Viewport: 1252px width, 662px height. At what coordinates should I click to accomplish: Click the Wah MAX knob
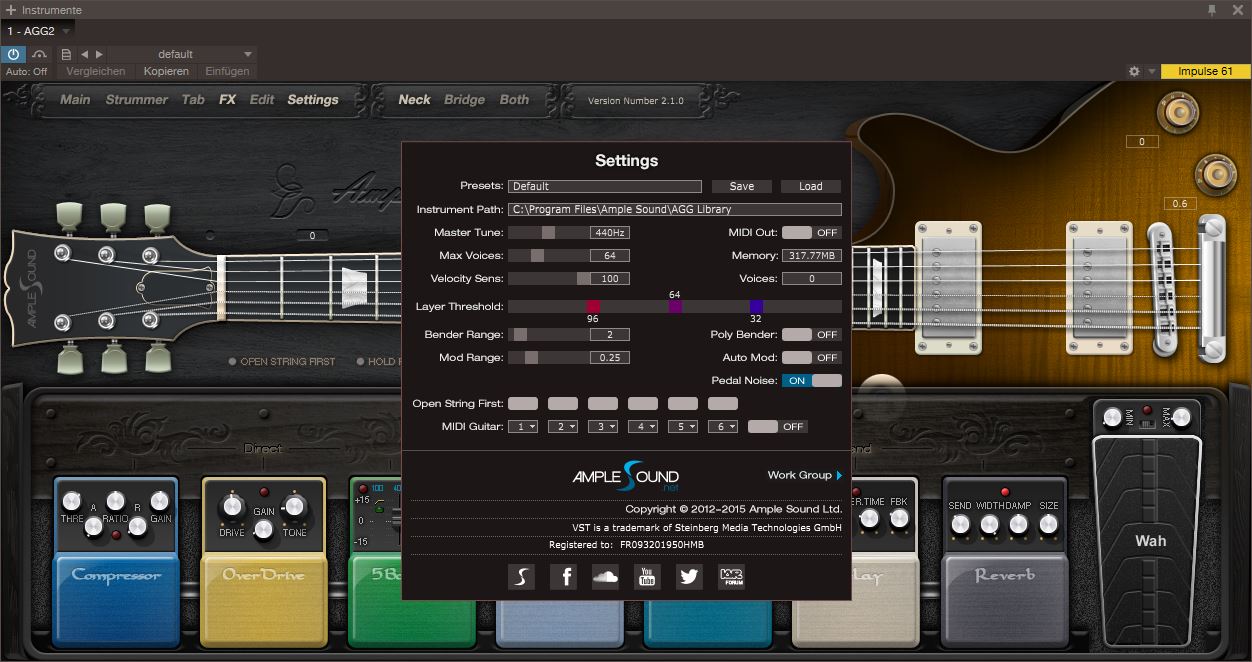tap(1181, 417)
